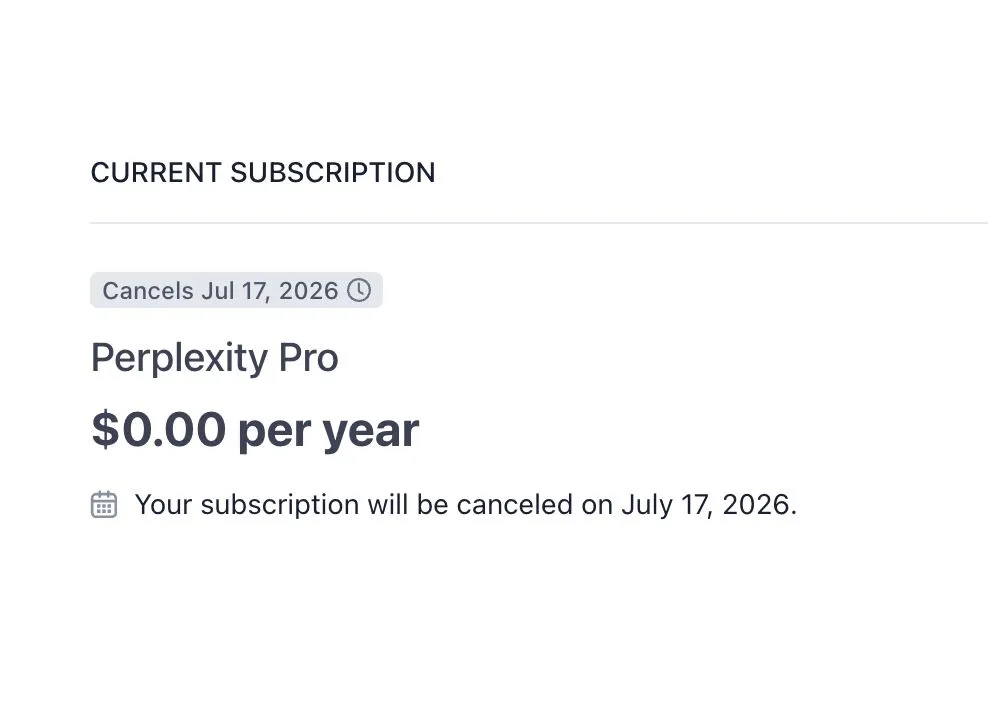
Task: Select the CURRENT SUBSCRIPTION heading
Action: click(263, 173)
